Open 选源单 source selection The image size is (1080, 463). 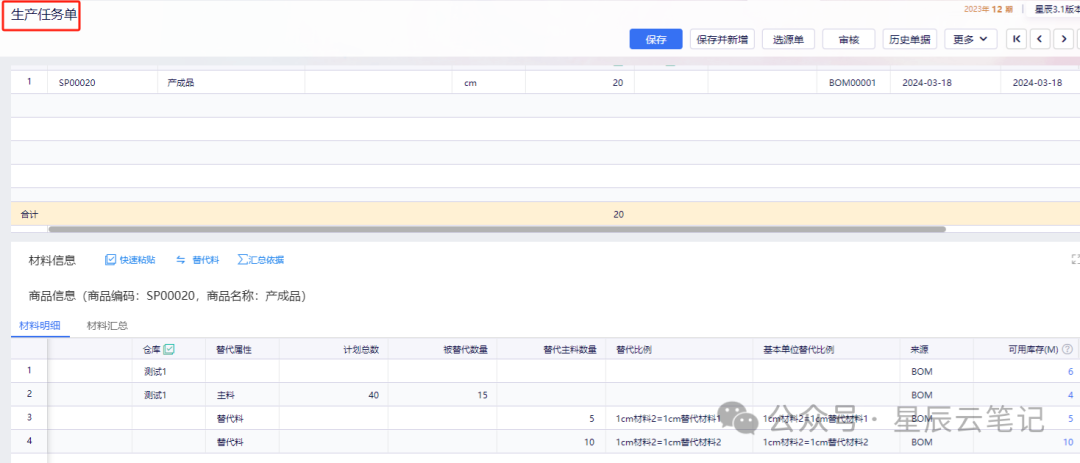(788, 39)
